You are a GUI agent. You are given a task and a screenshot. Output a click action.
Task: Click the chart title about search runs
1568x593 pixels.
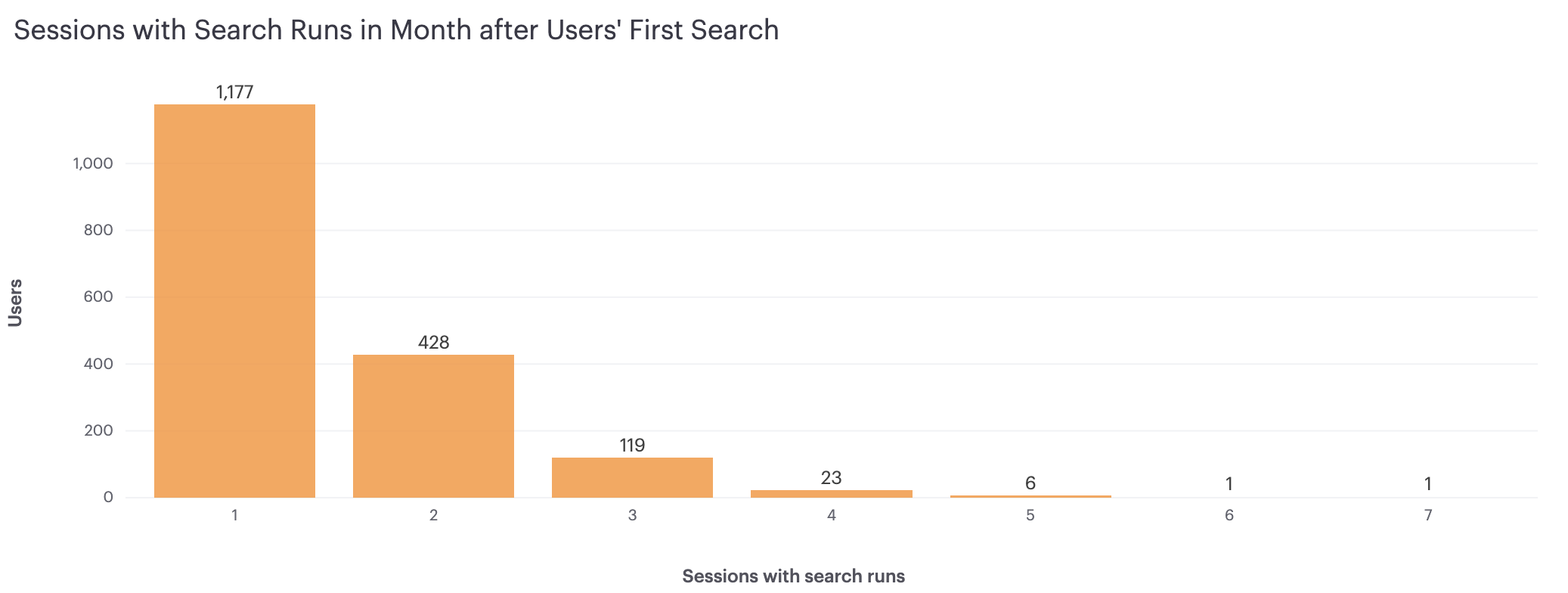coord(396,30)
